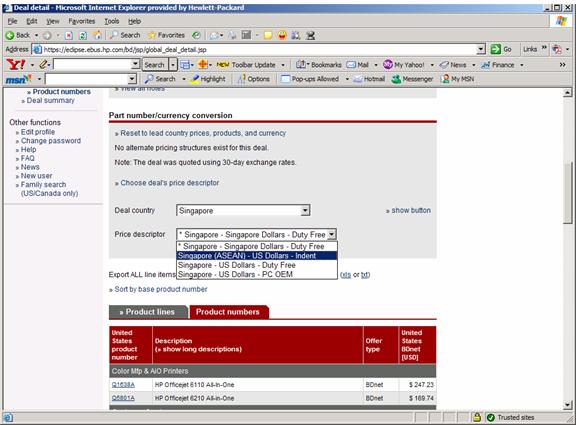Click the smiley face toolbar icon
The image size is (576, 425).
tap(282, 35)
